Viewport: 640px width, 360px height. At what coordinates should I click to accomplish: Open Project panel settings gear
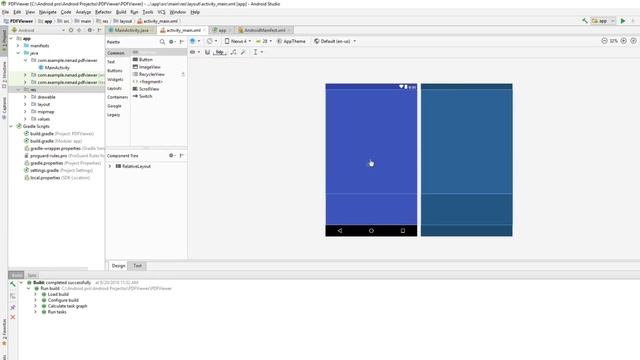click(x=90, y=30)
